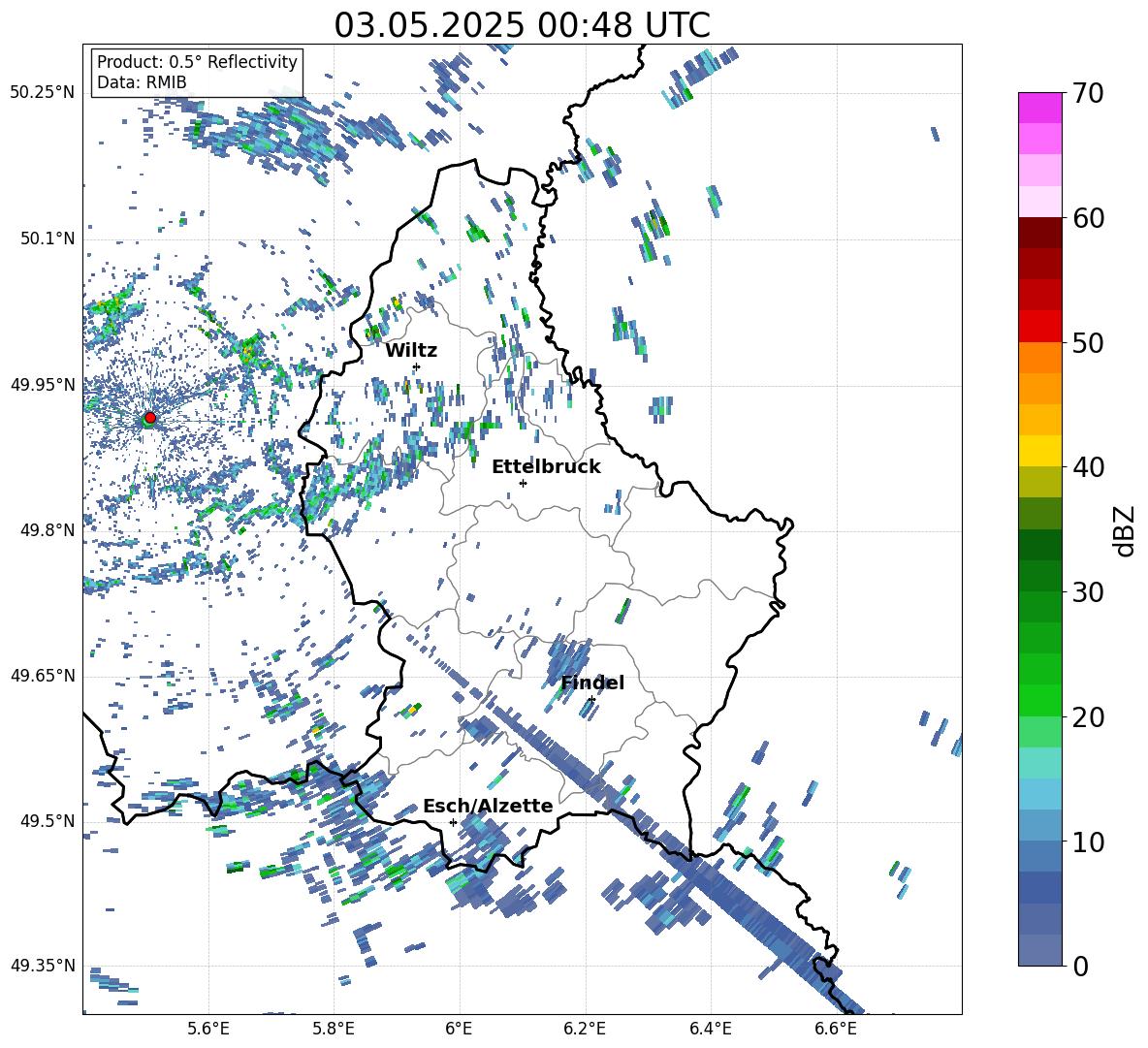Click the 40 colorbar tick label

coord(1088,467)
